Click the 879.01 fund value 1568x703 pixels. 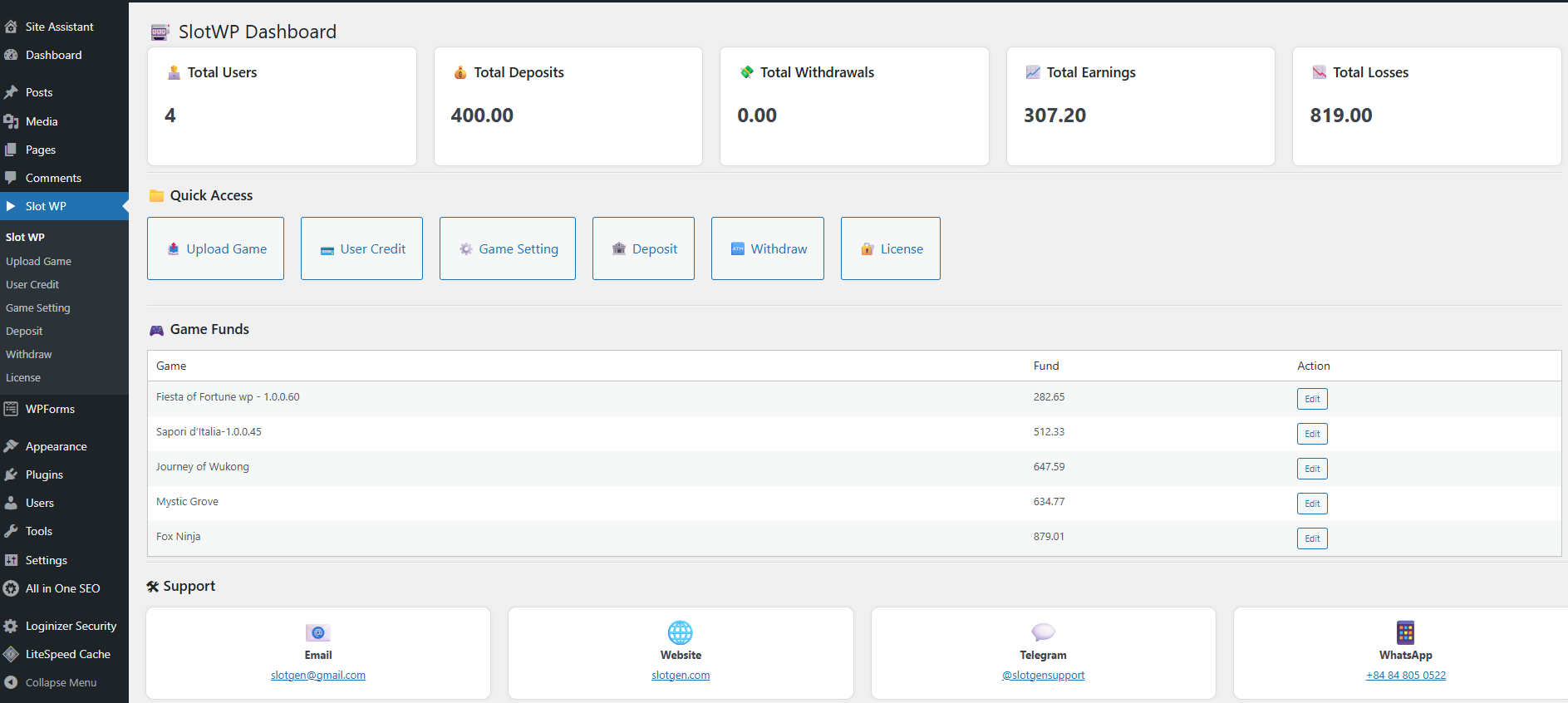1049,537
